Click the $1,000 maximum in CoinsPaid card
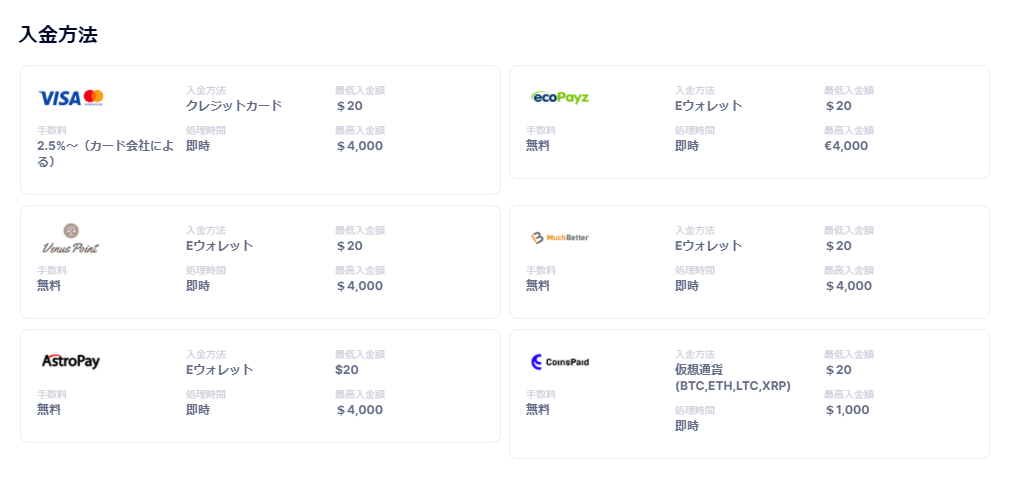Image resolution: width=1024 pixels, height=492 pixels. [848, 410]
